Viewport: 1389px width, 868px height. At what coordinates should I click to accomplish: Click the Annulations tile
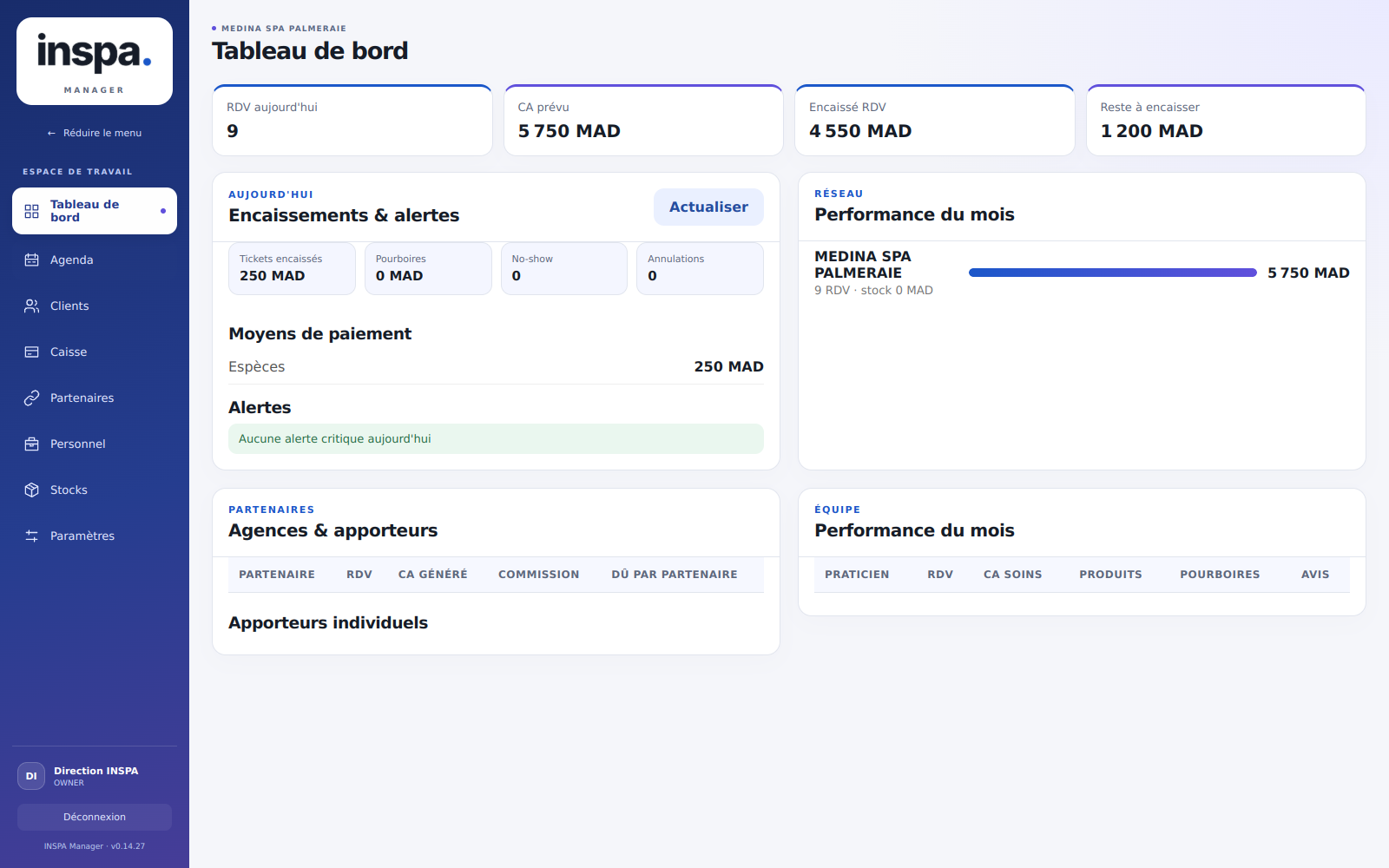coord(700,268)
